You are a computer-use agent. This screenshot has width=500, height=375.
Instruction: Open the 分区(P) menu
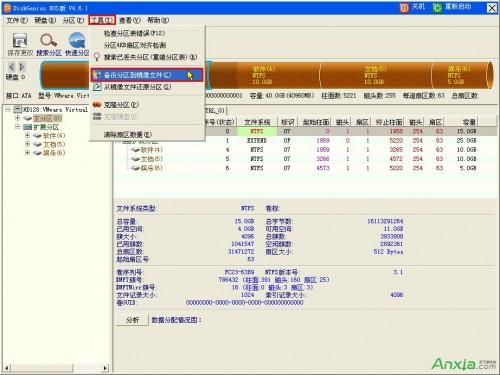click(73, 20)
